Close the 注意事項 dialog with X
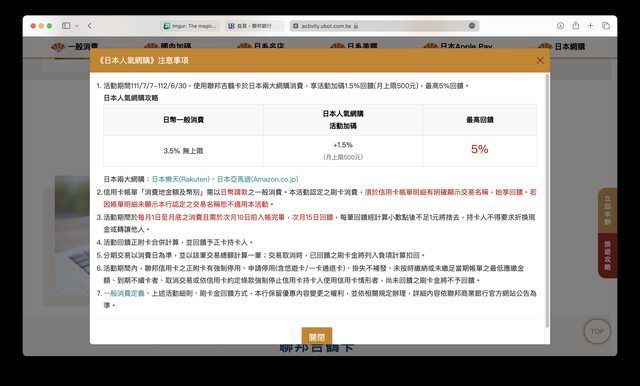 point(540,60)
